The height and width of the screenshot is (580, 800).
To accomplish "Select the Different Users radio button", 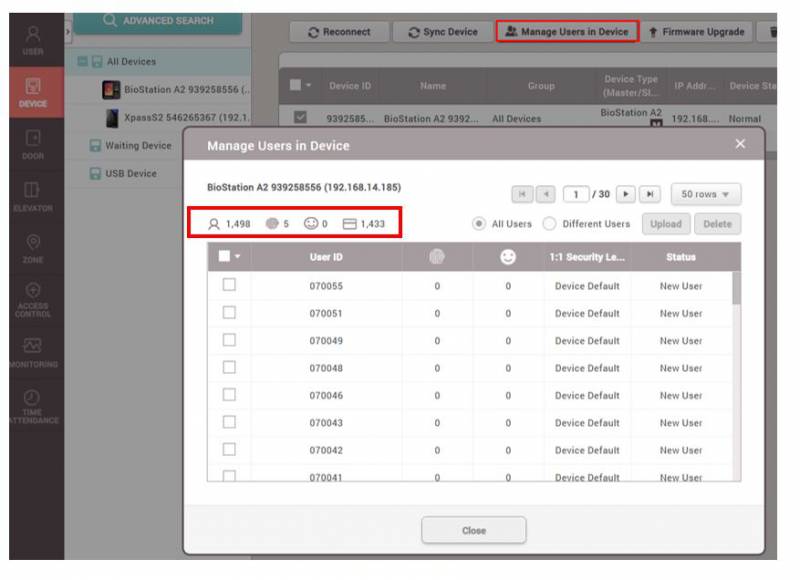I will (x=550, y=224).
